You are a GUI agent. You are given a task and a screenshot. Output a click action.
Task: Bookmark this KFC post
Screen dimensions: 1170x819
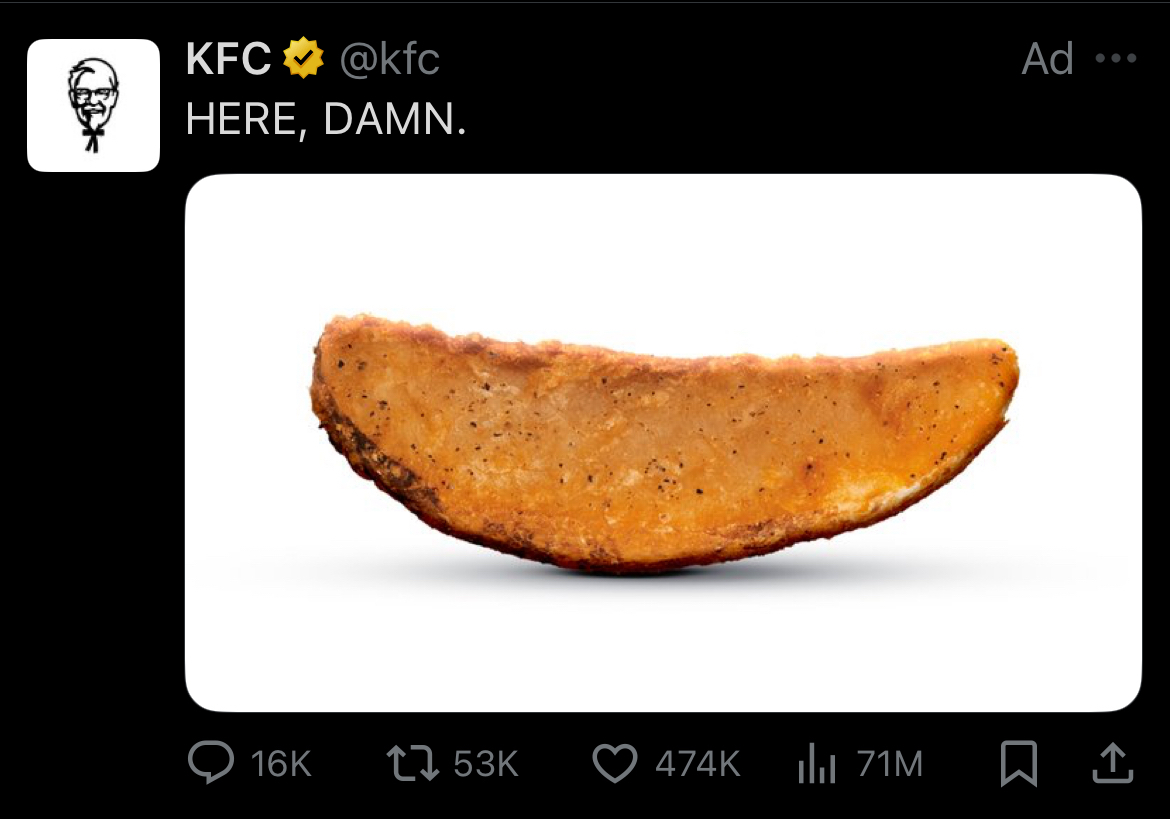[1019, 765]
